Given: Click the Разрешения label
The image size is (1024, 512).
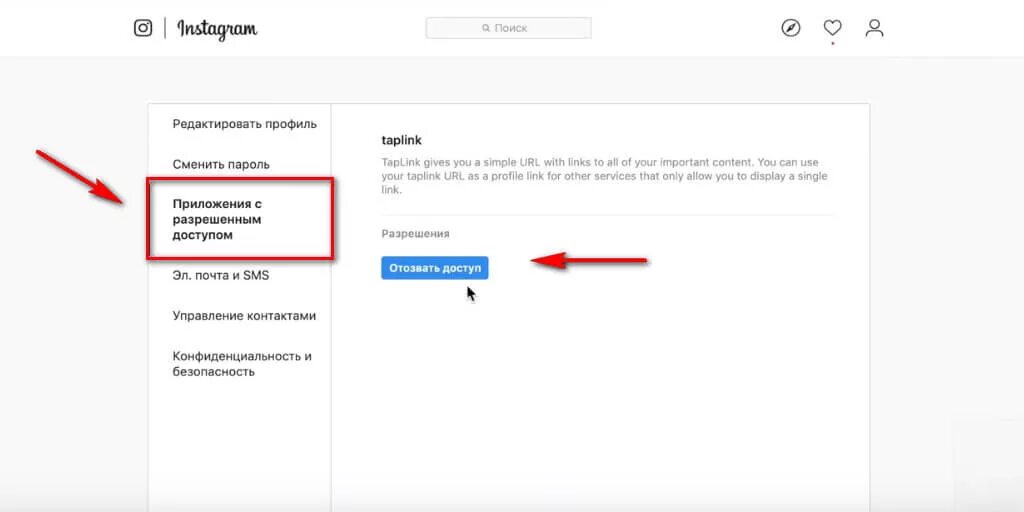Looking at the screenshot, I should [415, 233].
